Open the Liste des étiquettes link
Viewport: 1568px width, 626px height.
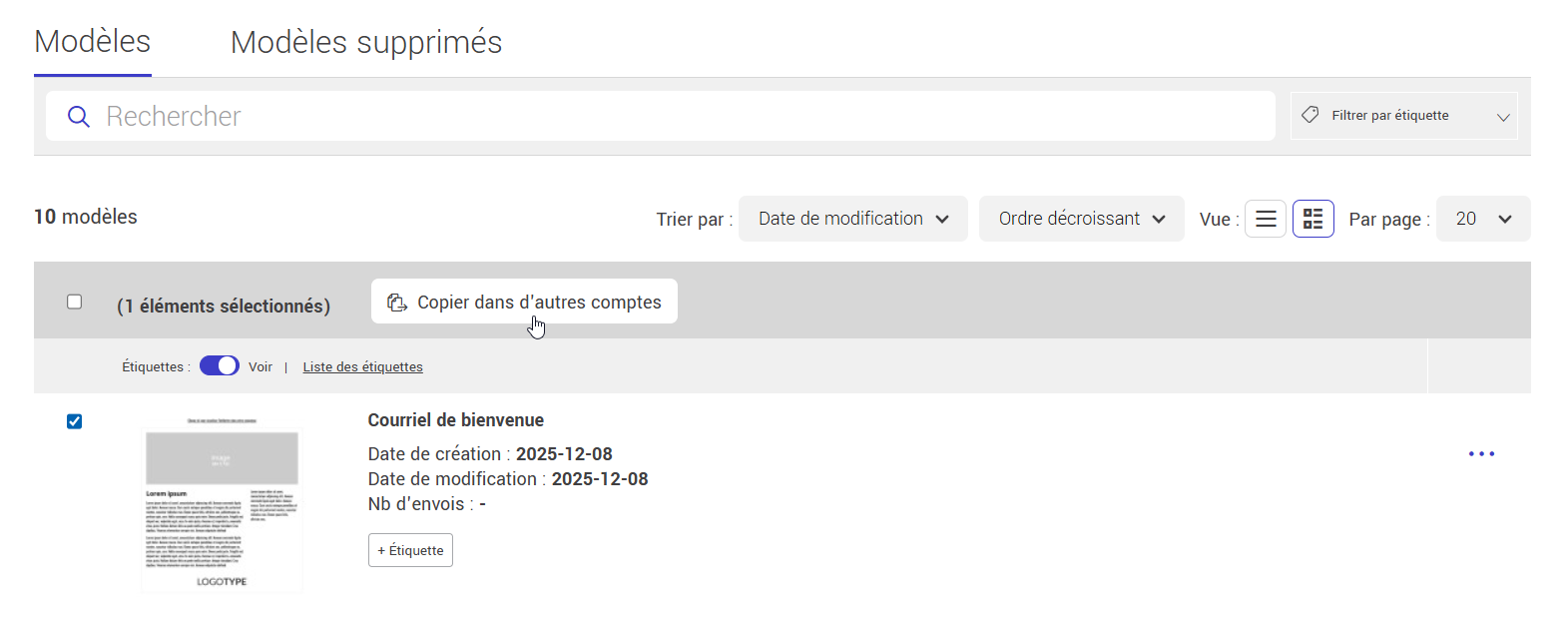[x=362, y=366]
